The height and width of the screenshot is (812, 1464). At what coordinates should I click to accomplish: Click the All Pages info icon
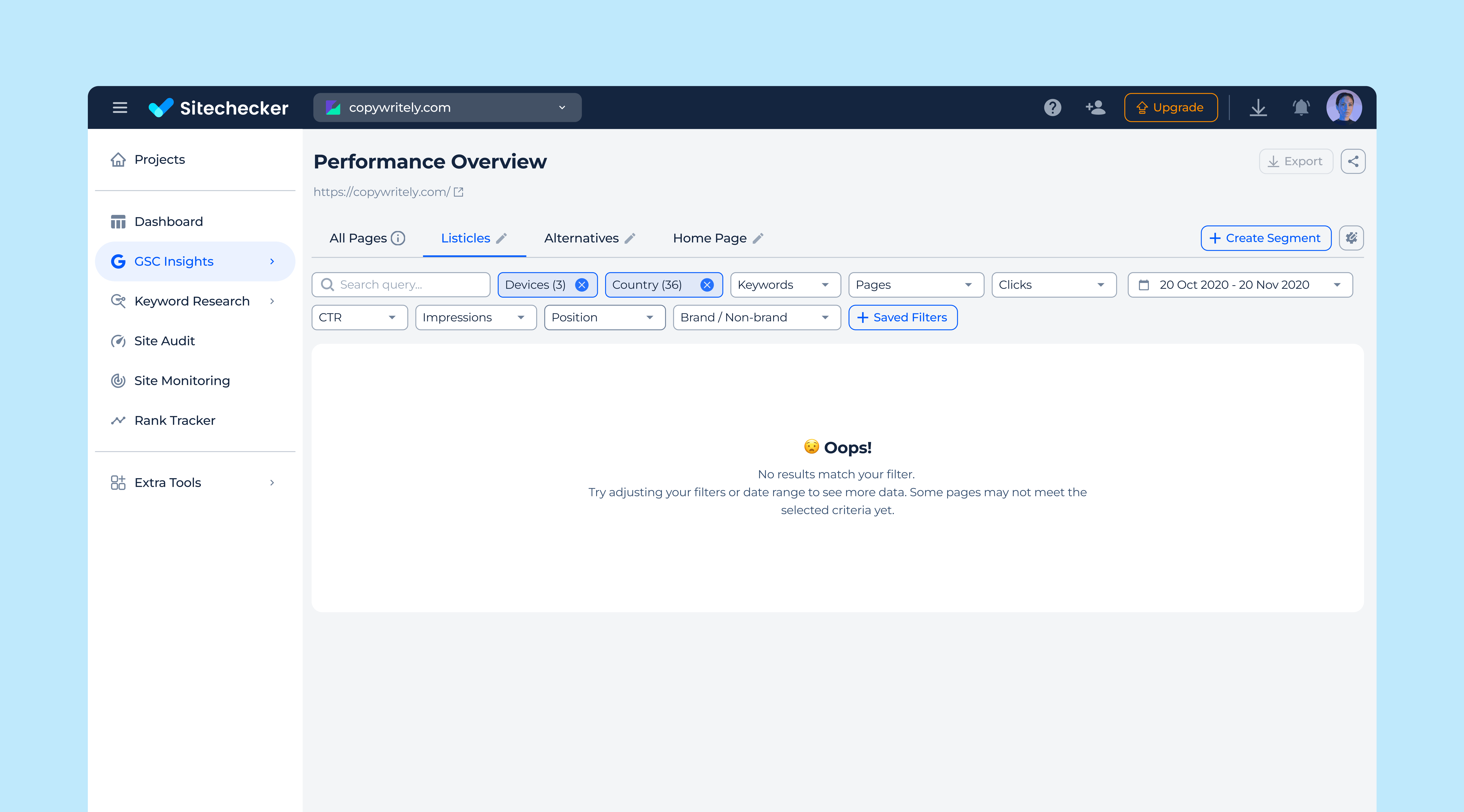[x=398, y=238]
